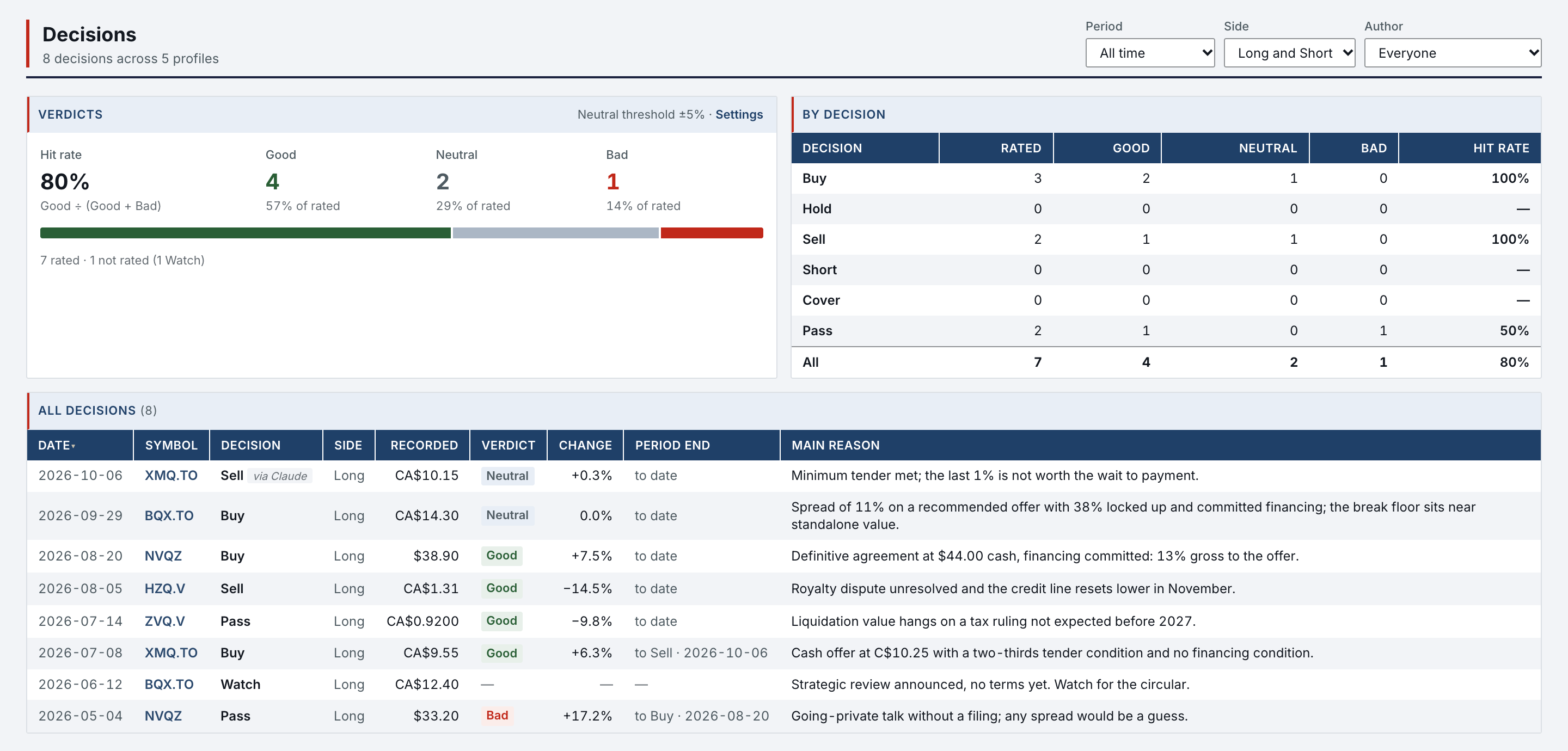Click the '−14.5%' change value

click(587, 588)
